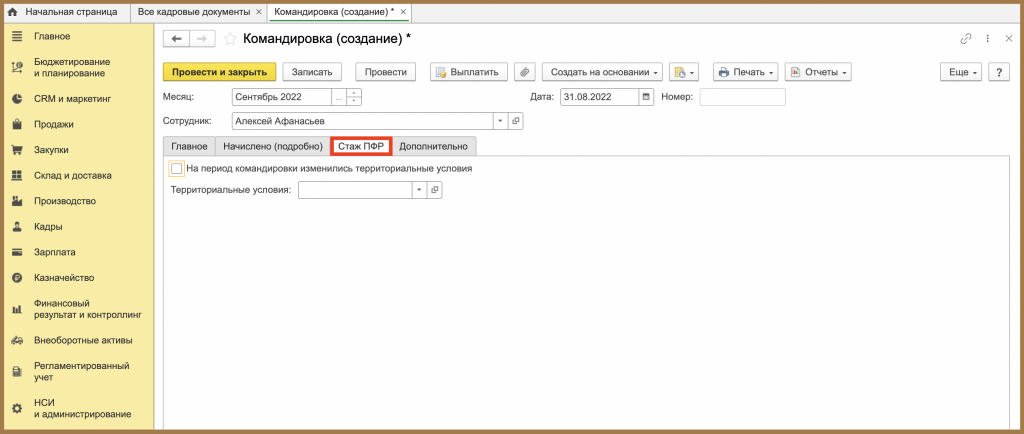Click the paperclip attachments icon
This screenshot has height=434, width=1024.
525,72
